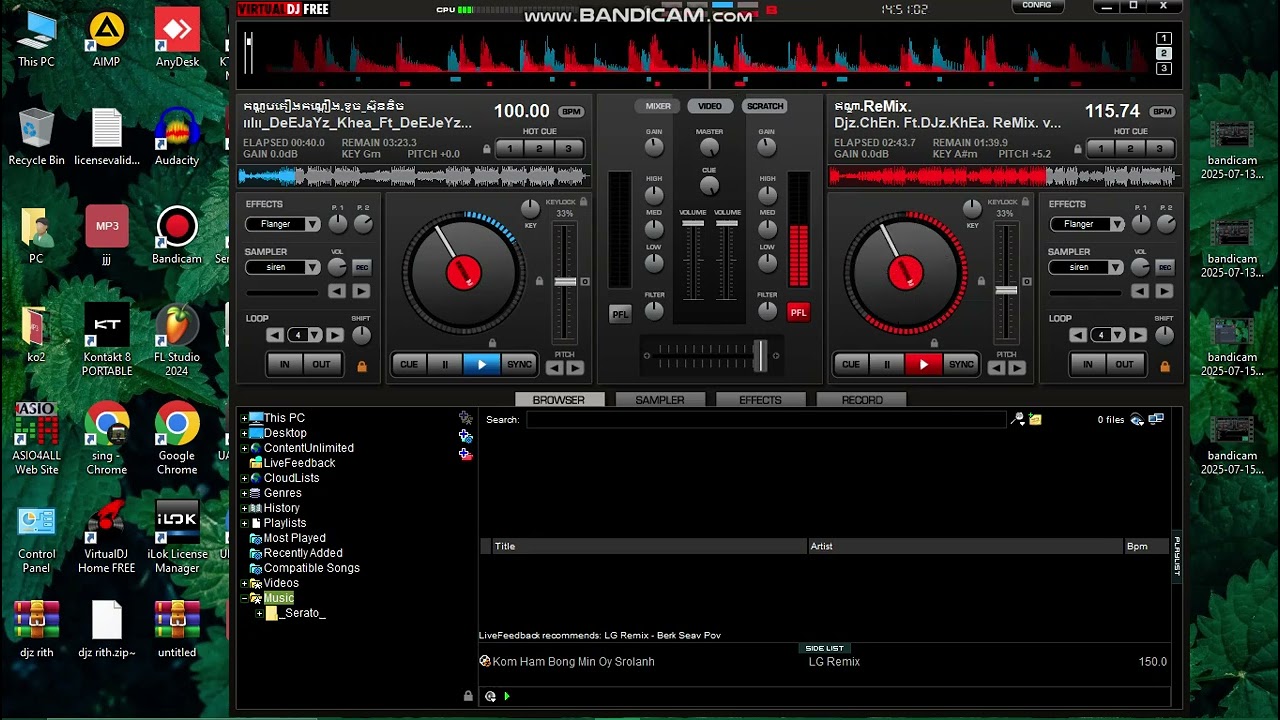Open the Recycle Bin
This screenshot has height=720, width=1280.
pos(36,138)
